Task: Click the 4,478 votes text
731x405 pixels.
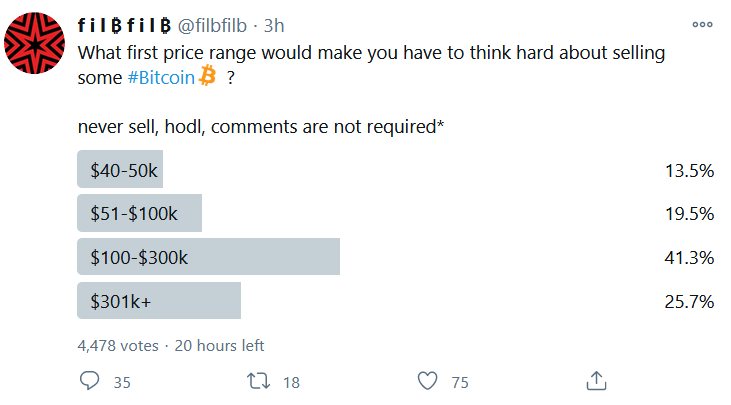Action: tap(118, 346)
